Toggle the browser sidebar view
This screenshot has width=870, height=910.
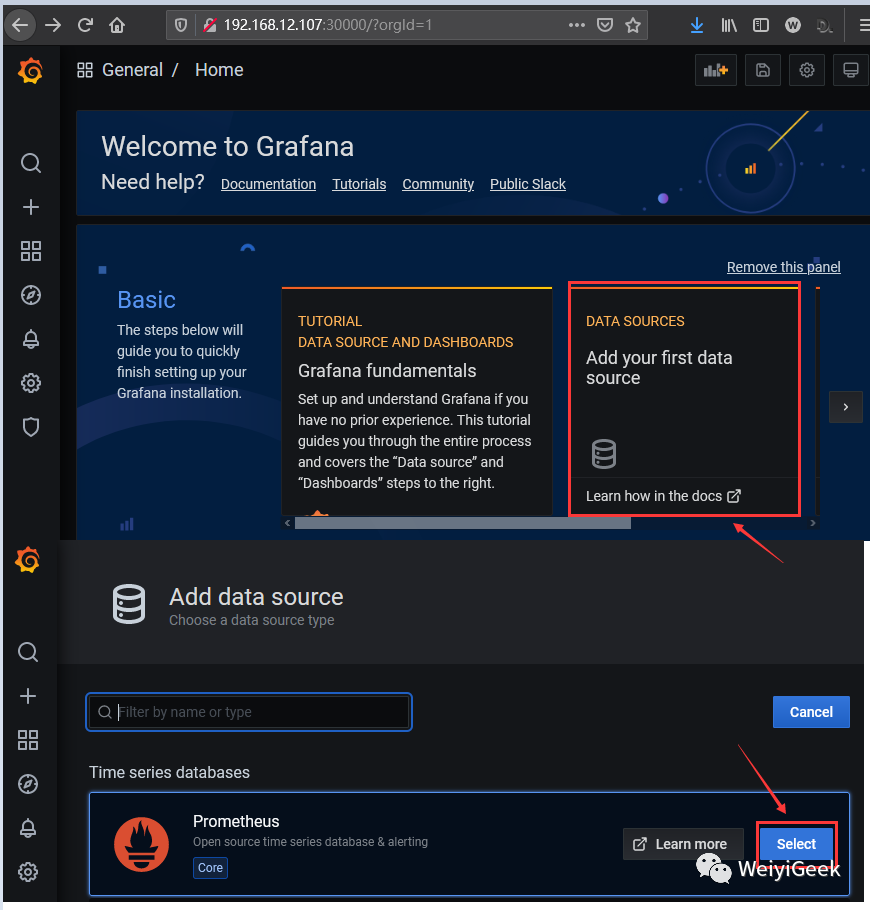(760, 25)
